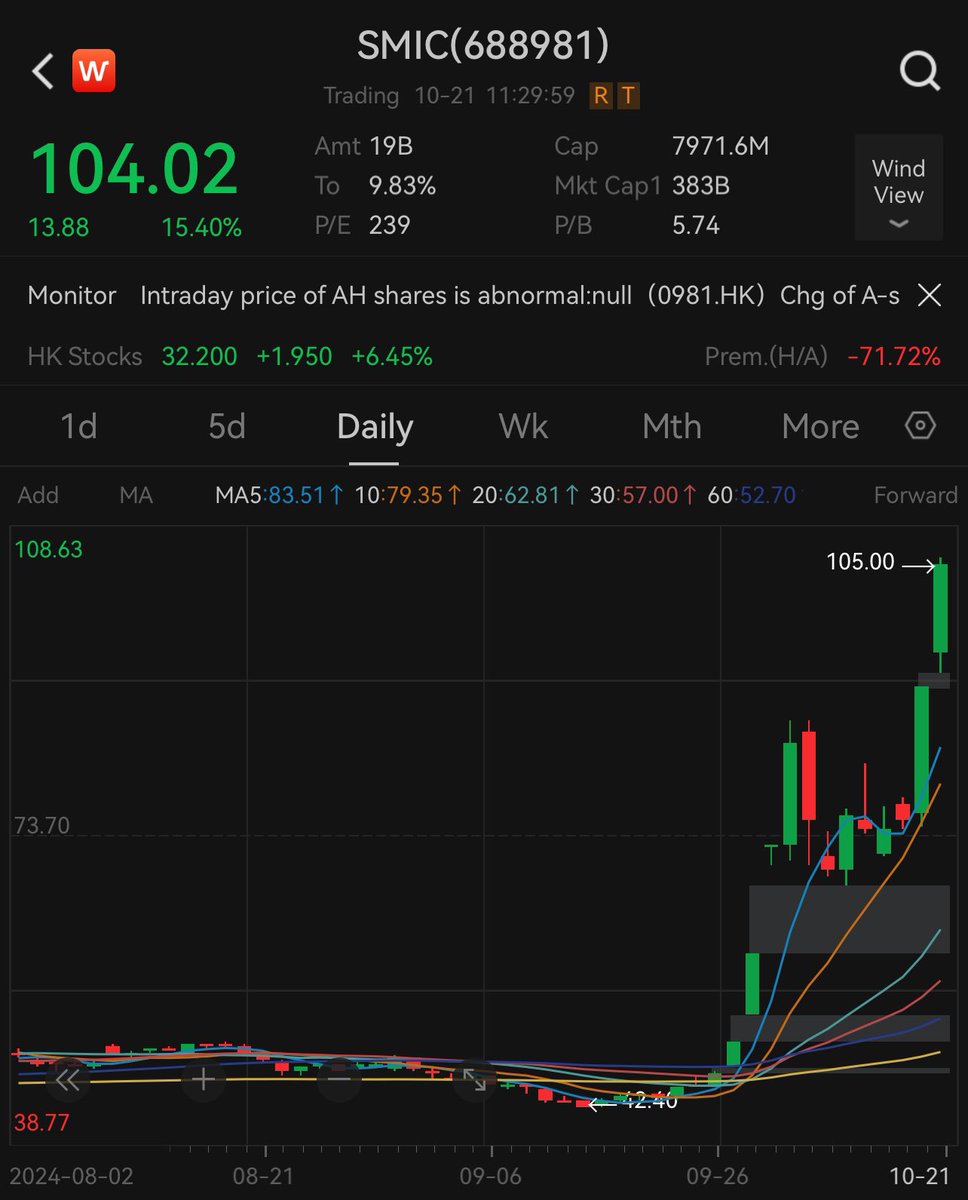The width and height of the screenshot is (968, 1200).
Task: Tap the 15.40% change value
Action: 202,228
